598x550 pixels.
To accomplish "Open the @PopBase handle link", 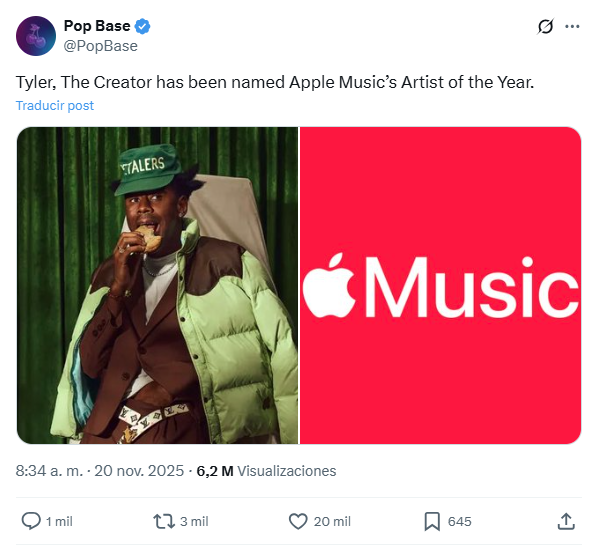I will [101, 46].
